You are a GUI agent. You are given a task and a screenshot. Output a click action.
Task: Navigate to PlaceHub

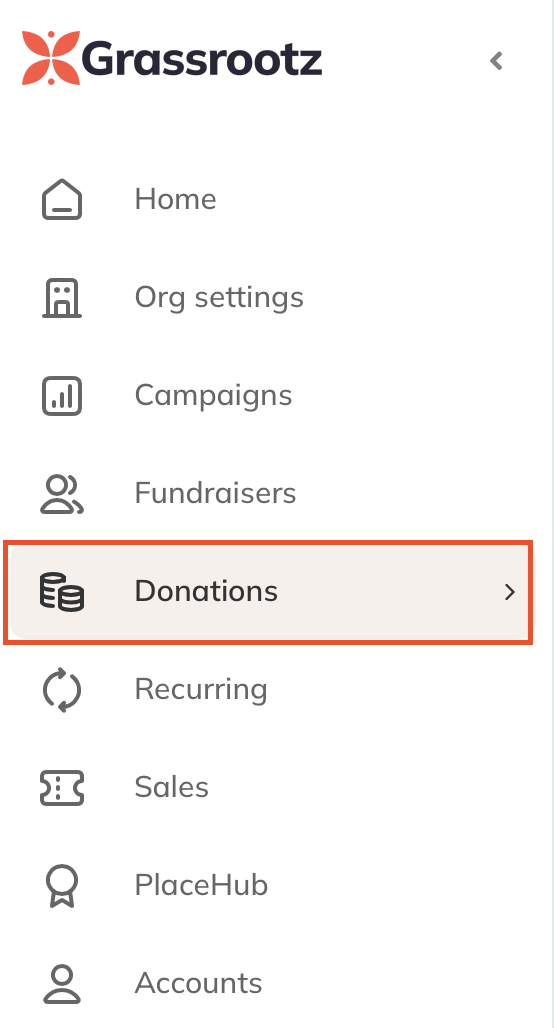coord(201,886)
